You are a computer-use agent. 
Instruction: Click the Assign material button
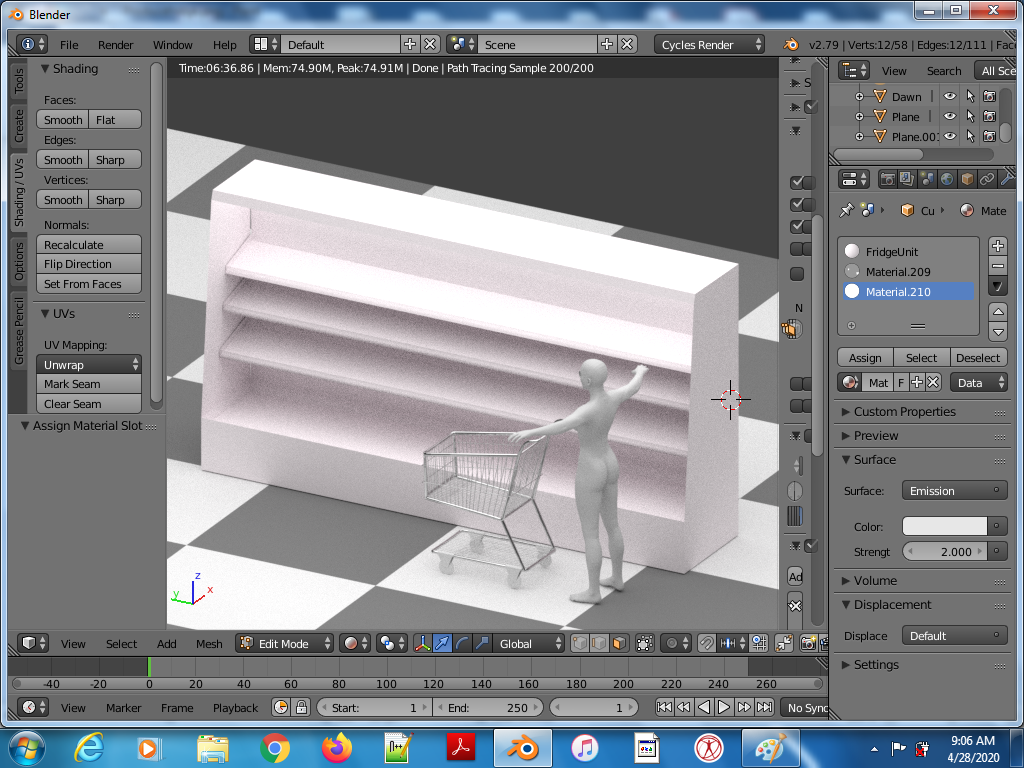(x=865, y=358)
